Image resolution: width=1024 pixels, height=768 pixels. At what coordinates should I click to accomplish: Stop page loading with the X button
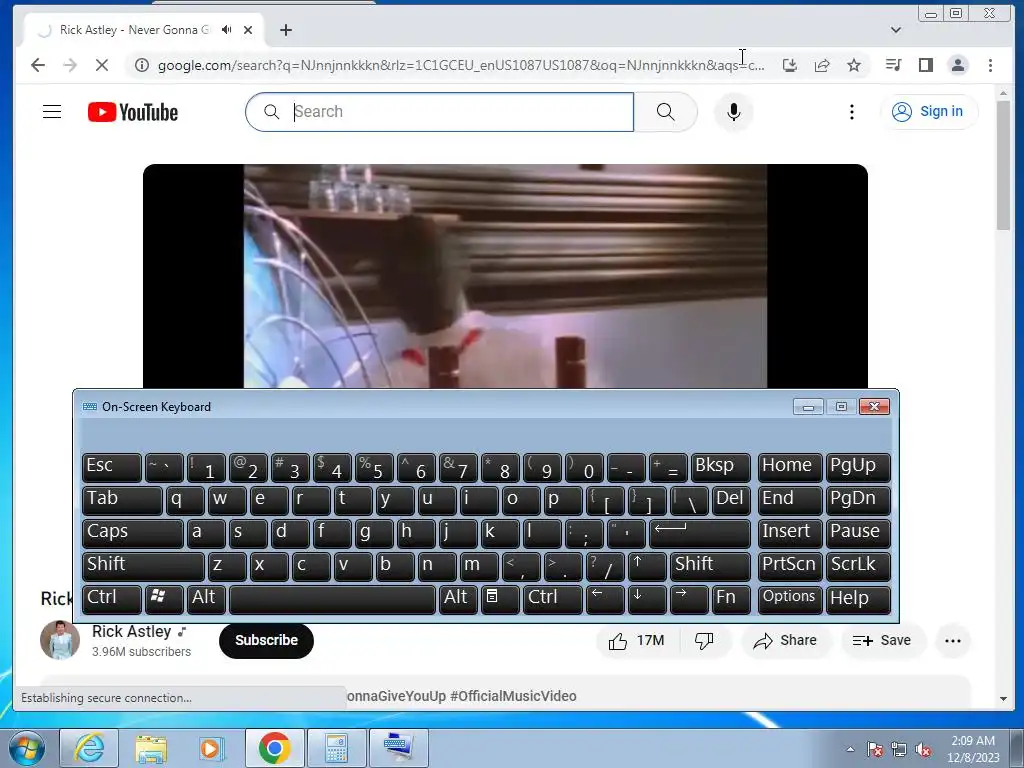point(102,65)
